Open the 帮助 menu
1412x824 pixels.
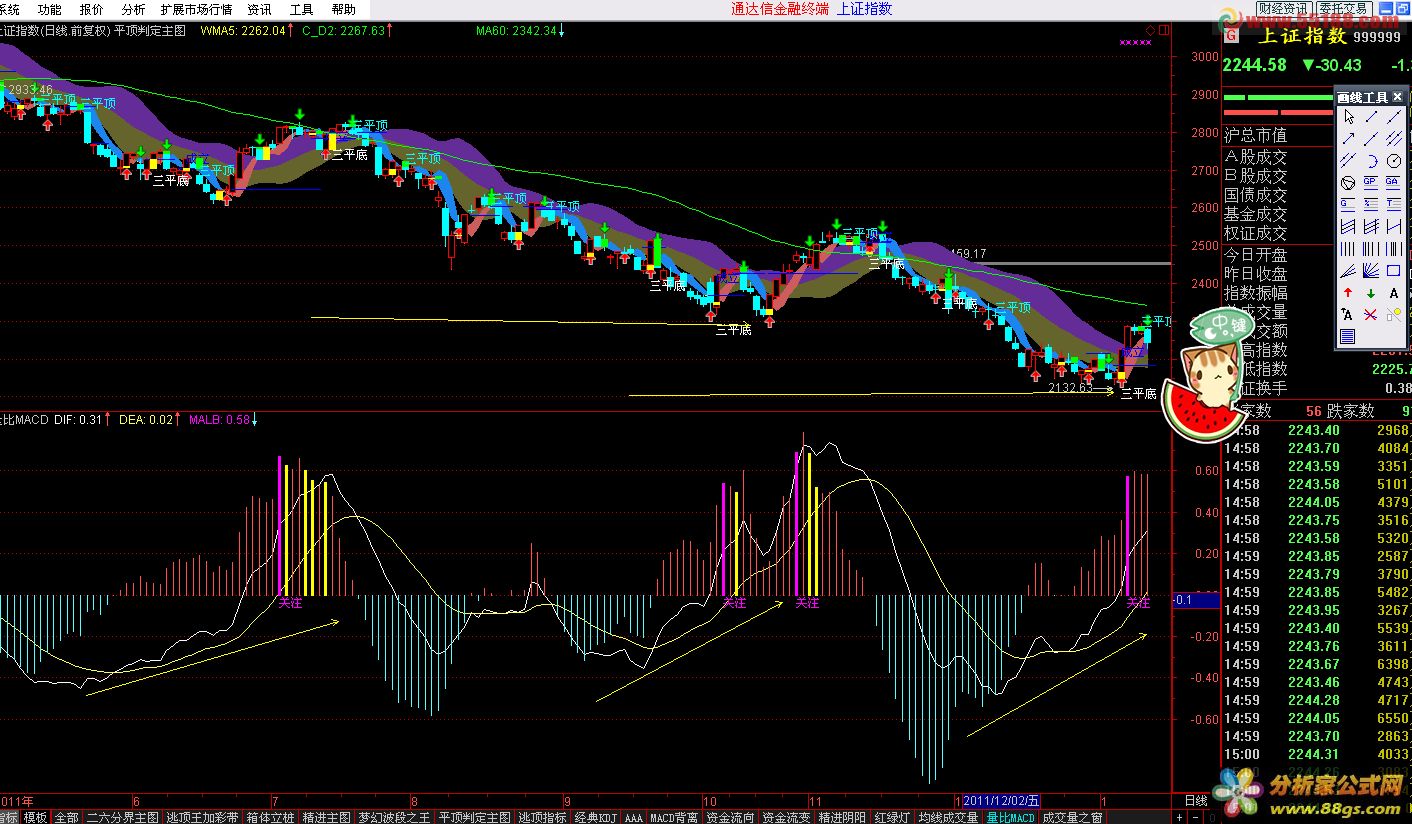[x=343, y=9]
